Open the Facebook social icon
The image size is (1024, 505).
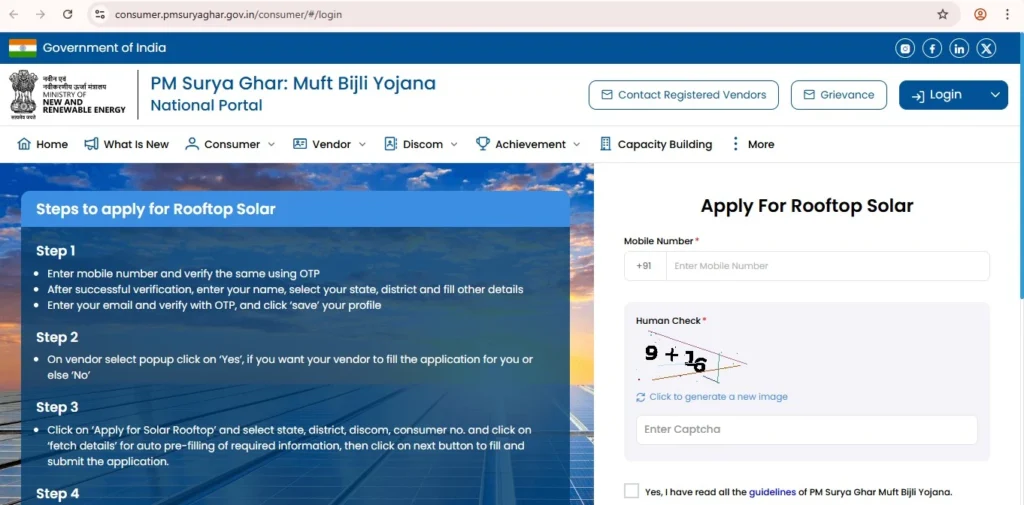pos(932,48)
